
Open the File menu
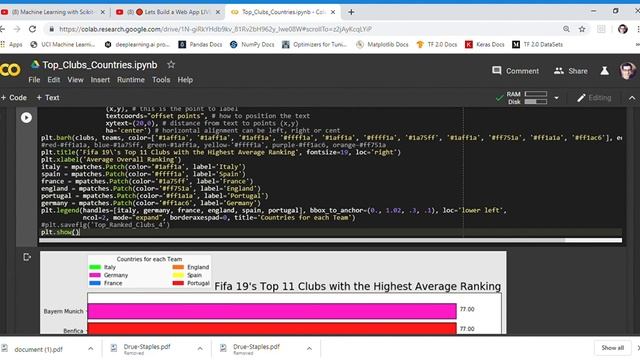click(x=34, y=80)
